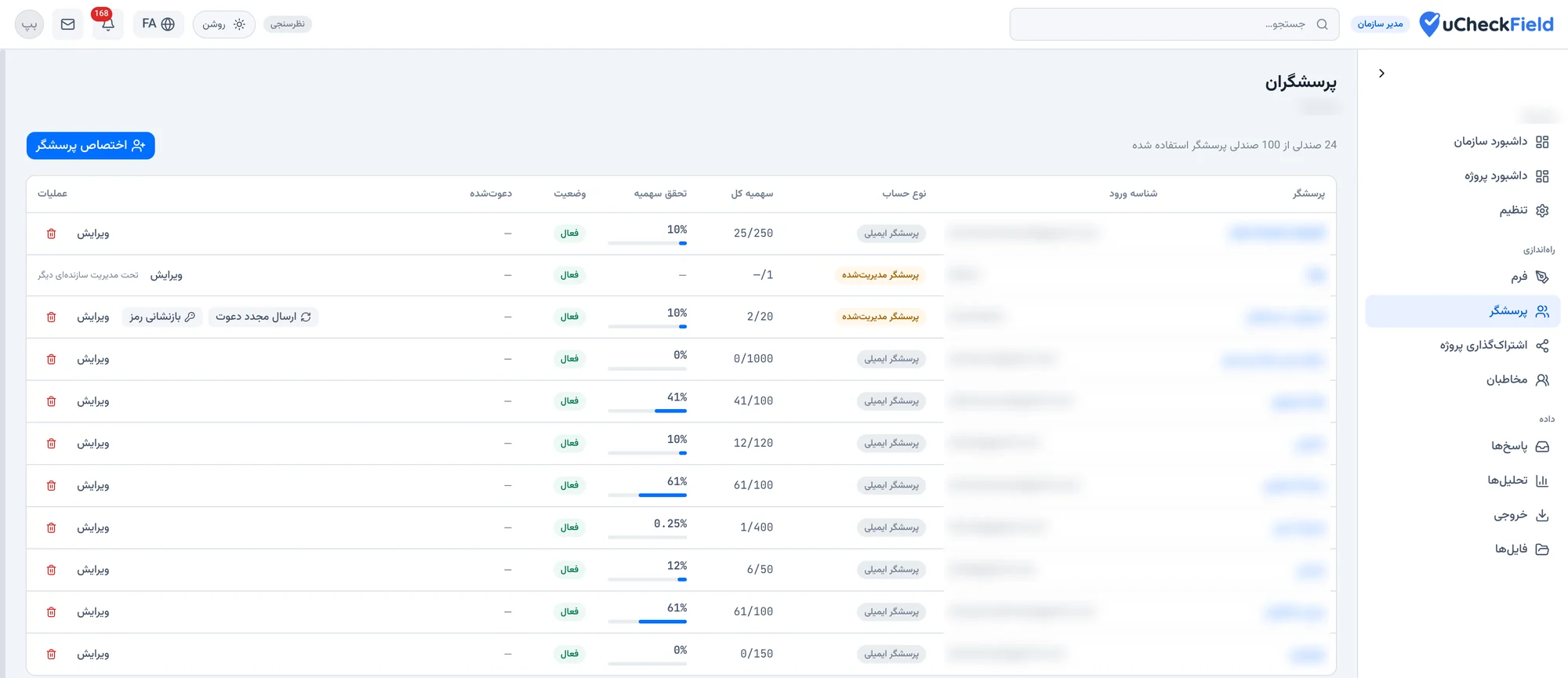Open the mail inbox icon
The height and width of the screenshot is (678, 1568).
tap(68, 24)
